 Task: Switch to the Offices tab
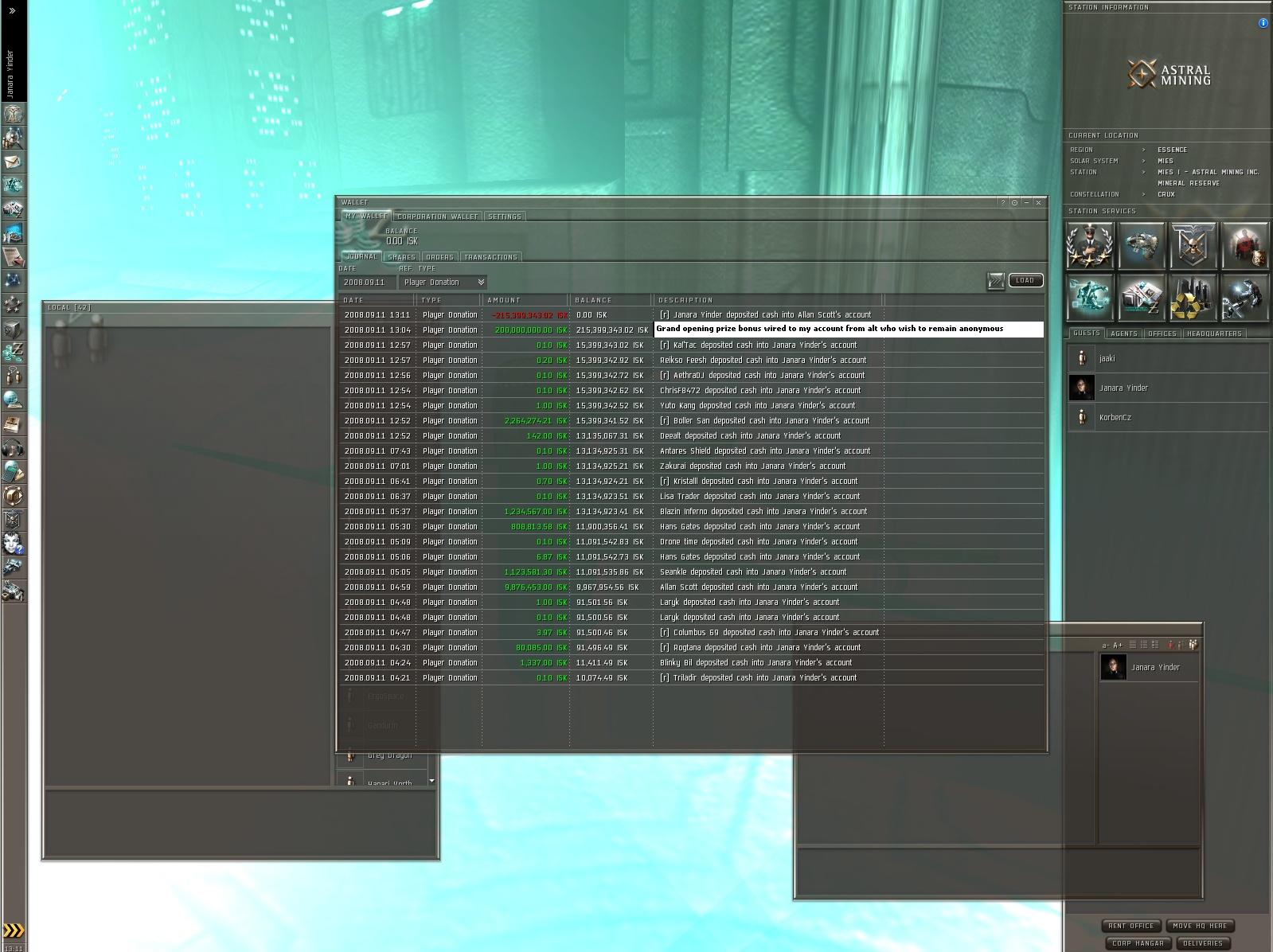pos(1162,334)
